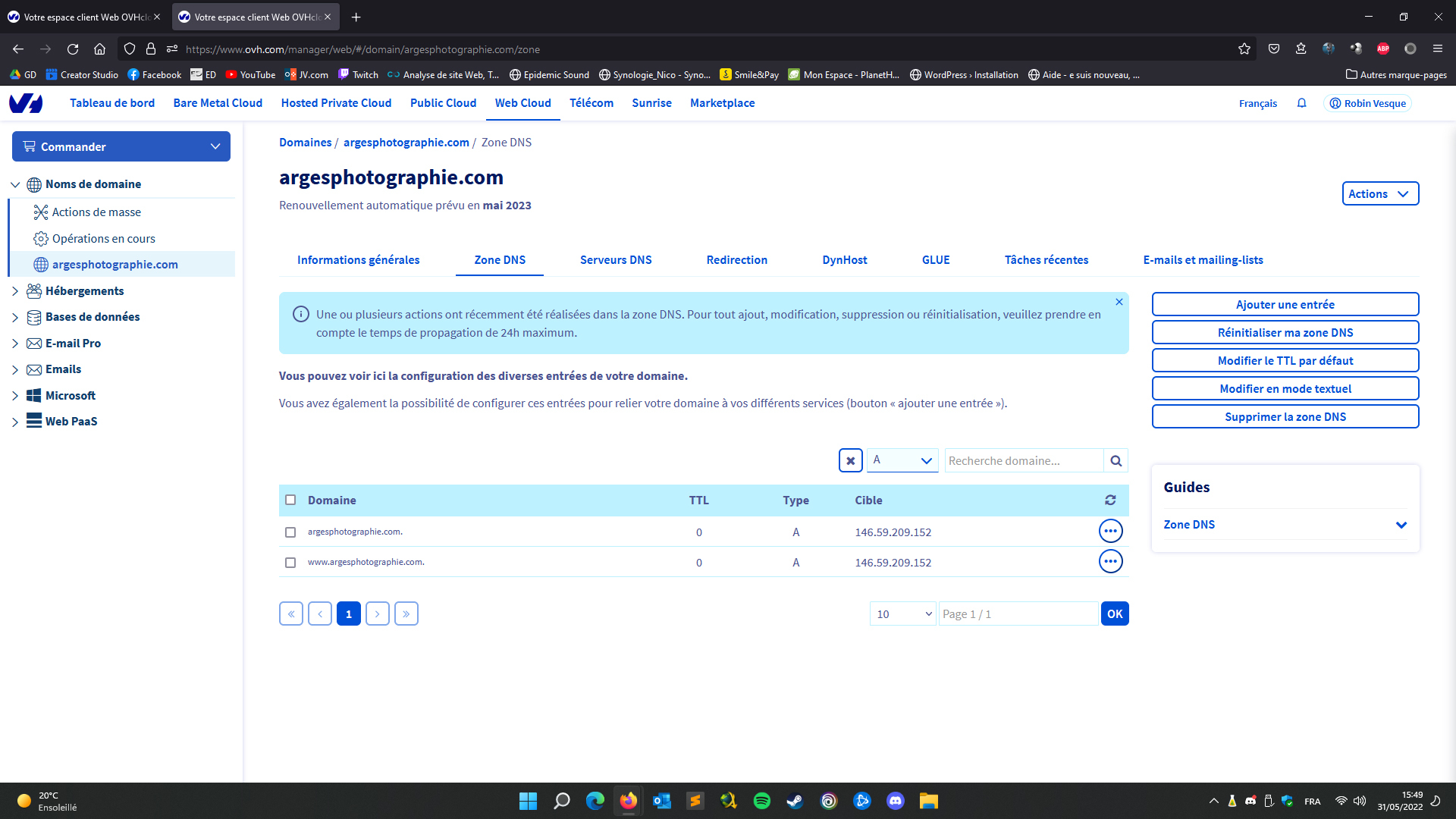The image size is (1456, 819).
Task: Click the OVH logo in top-left
Action: tap(26, 103)
